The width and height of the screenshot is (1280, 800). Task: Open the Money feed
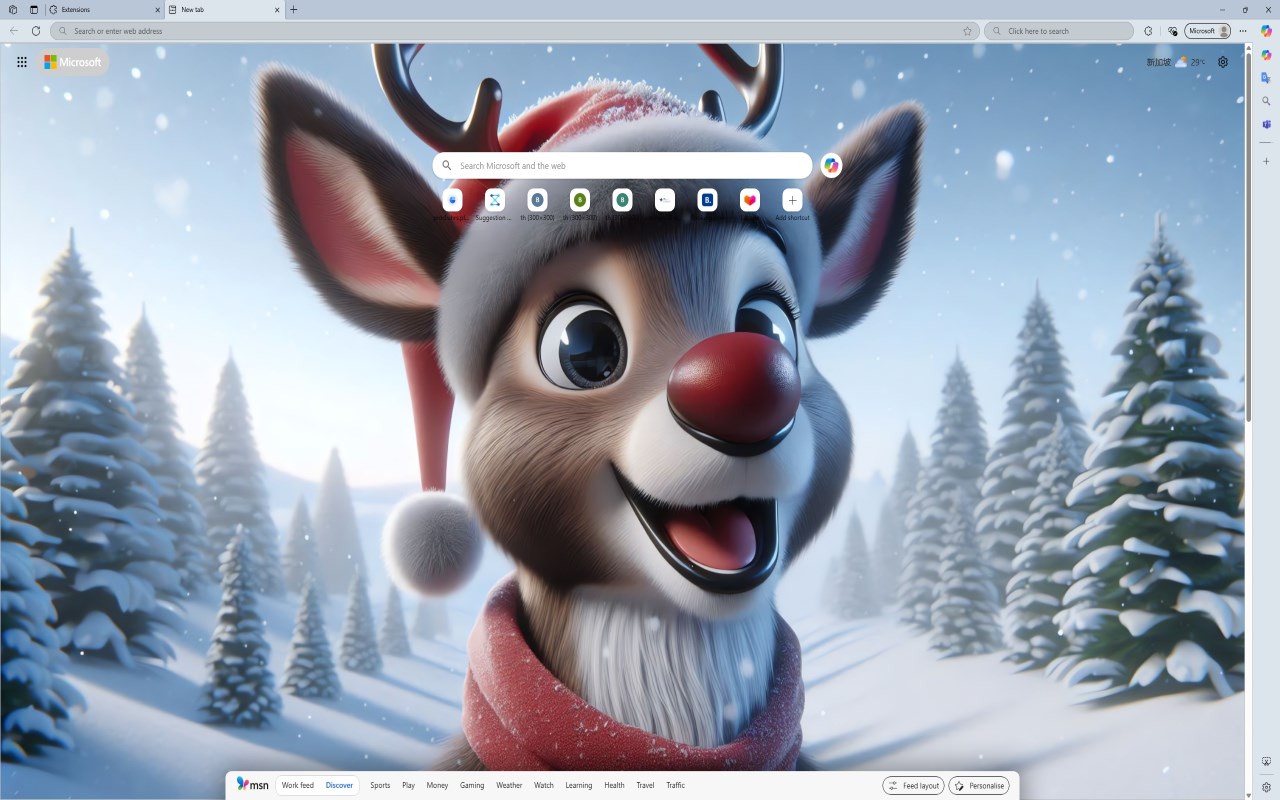point(437,785)
